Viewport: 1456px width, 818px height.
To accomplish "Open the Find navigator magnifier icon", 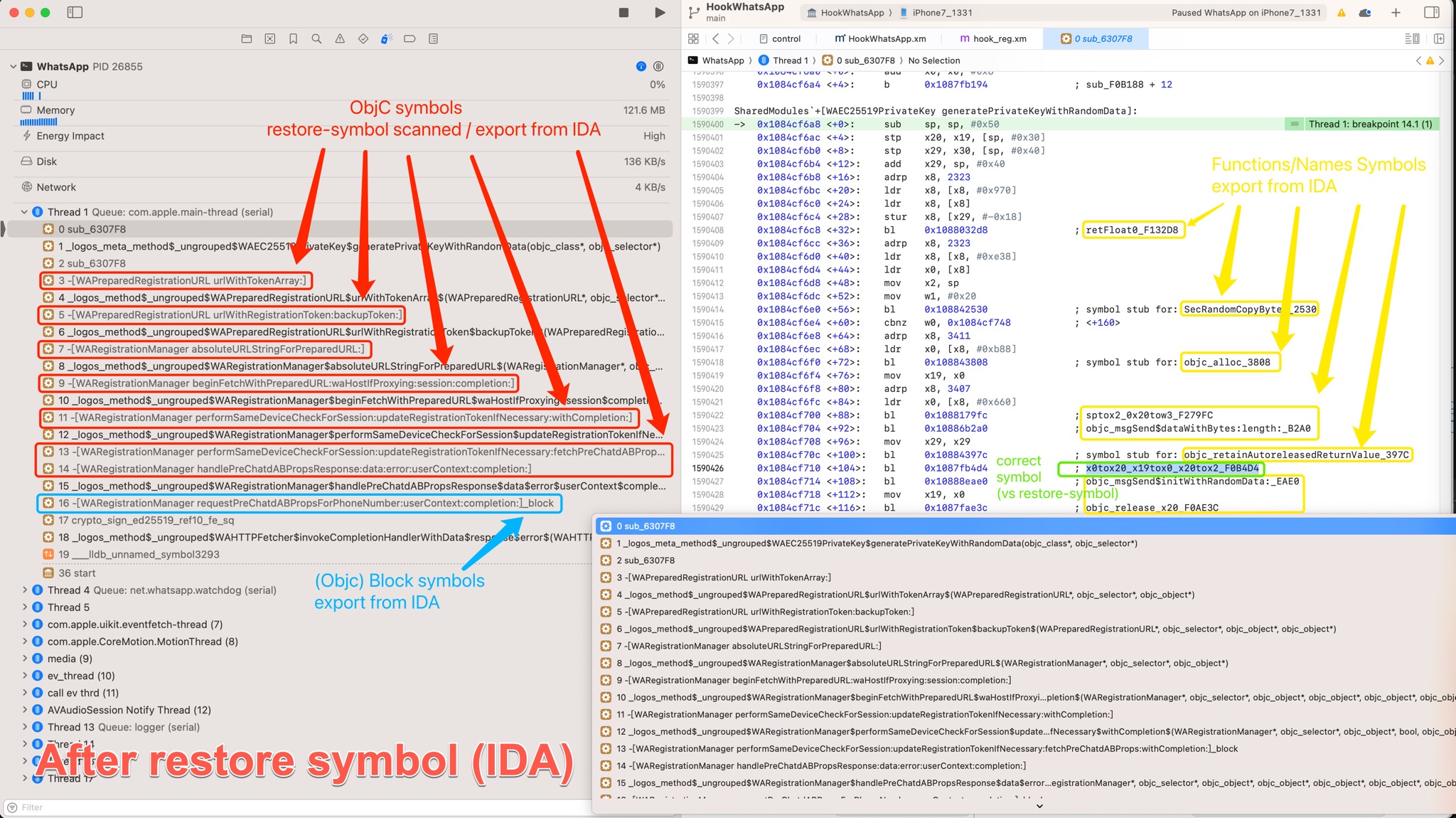I will [316, 39].
